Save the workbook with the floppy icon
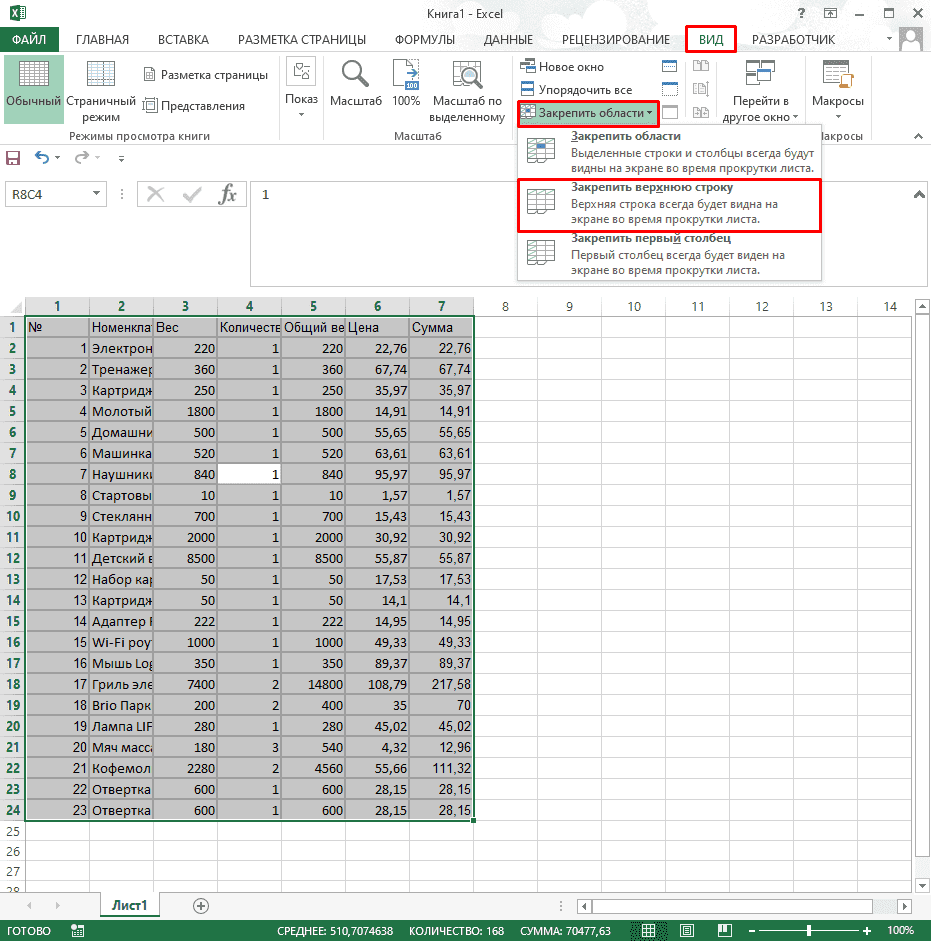 (x=13, y=158)
